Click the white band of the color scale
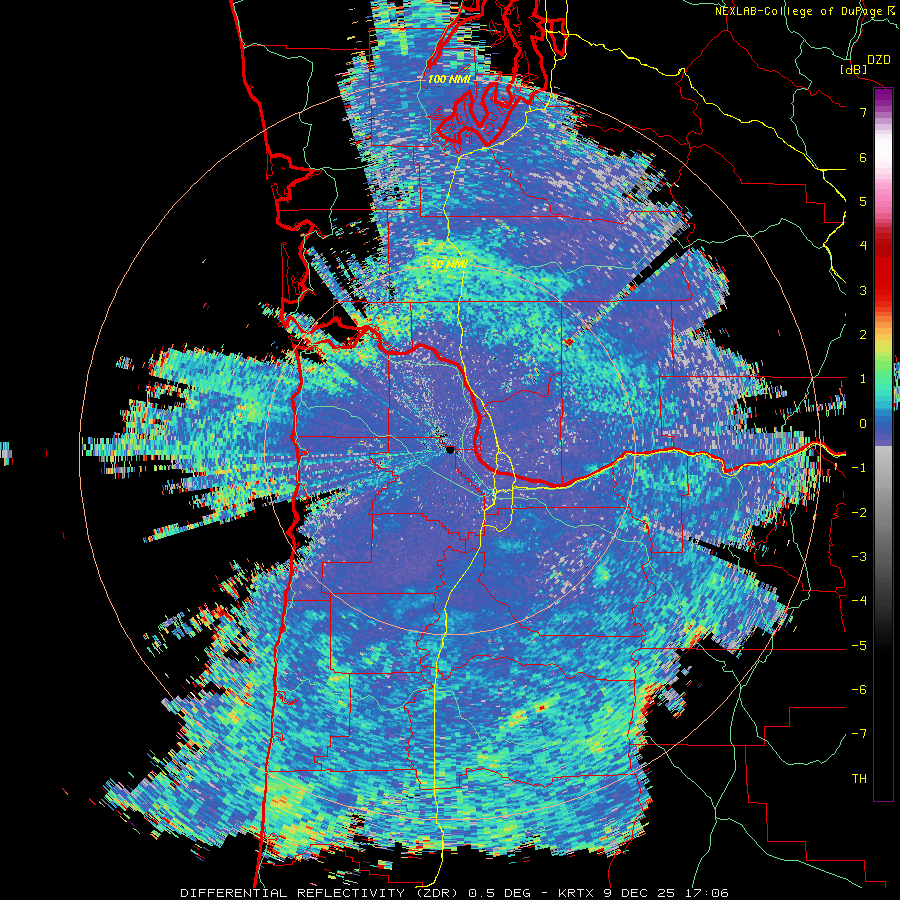The image size is (900, 900). (x=883, y=152)
